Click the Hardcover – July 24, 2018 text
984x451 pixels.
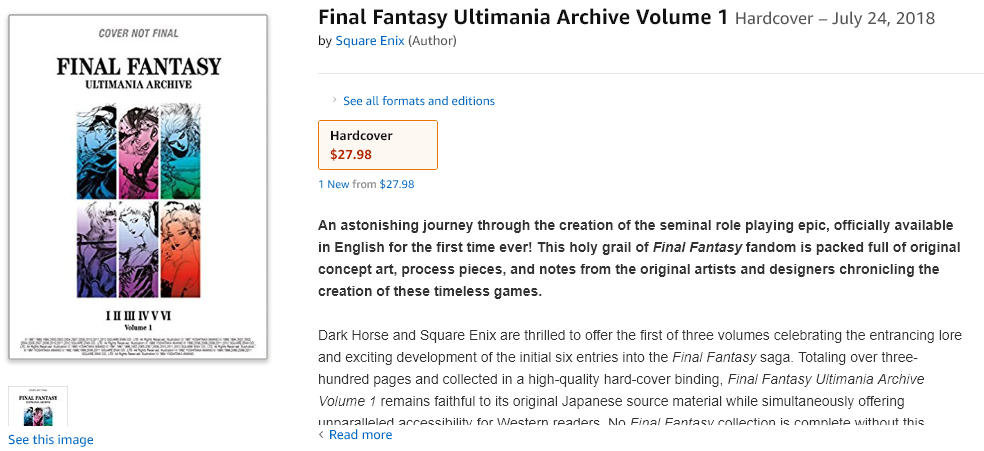click(835, 18)
